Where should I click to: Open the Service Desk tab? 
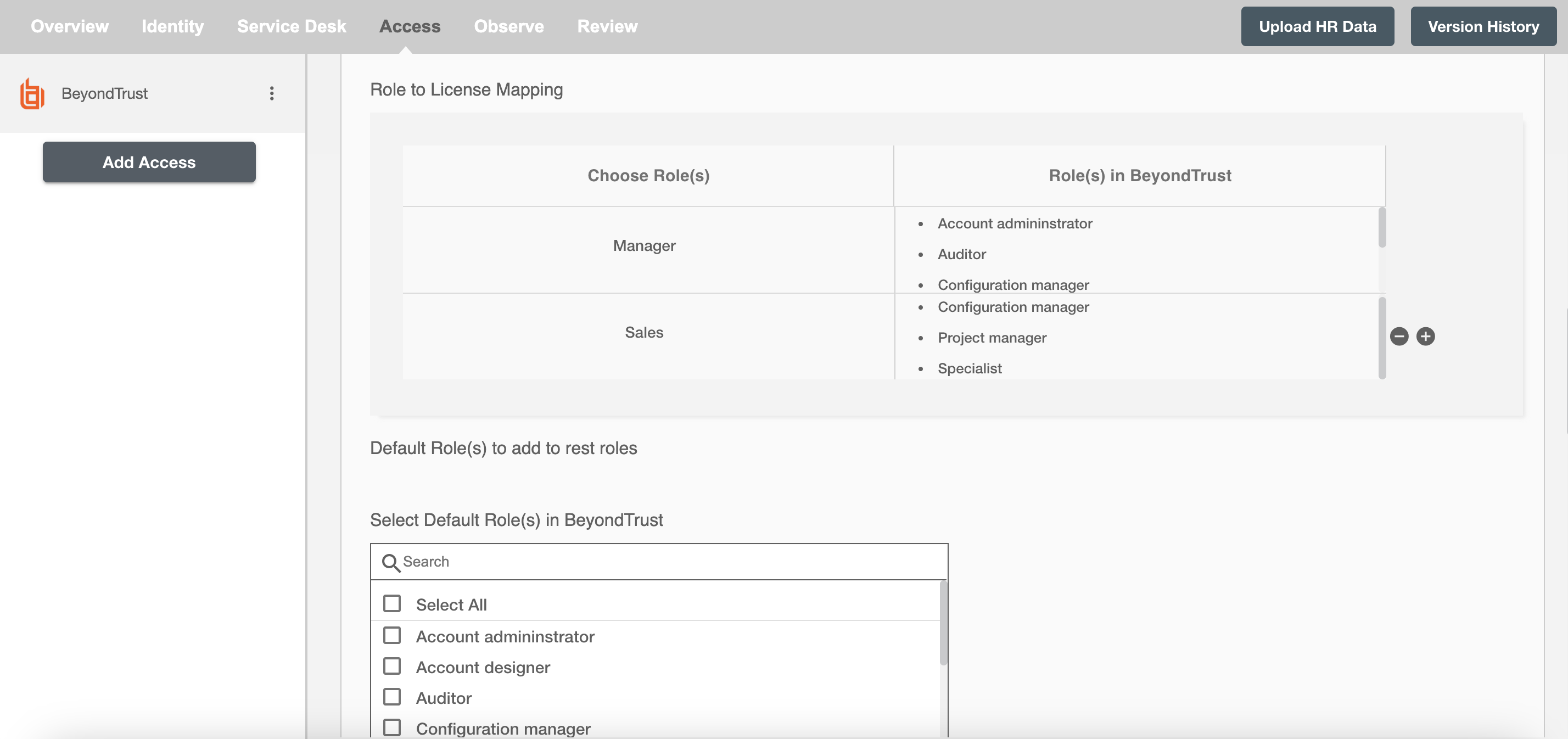[292, 26]
